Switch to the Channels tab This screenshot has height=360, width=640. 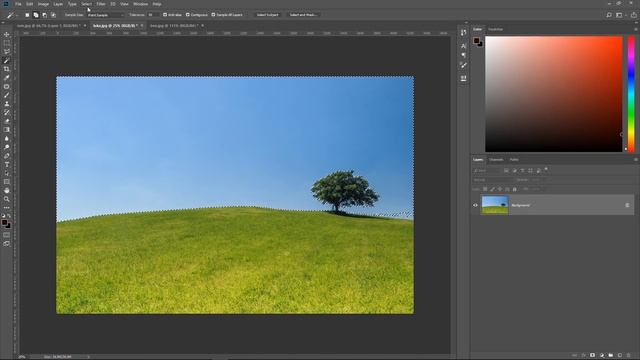pyautogui.click(x=496, y=160)
